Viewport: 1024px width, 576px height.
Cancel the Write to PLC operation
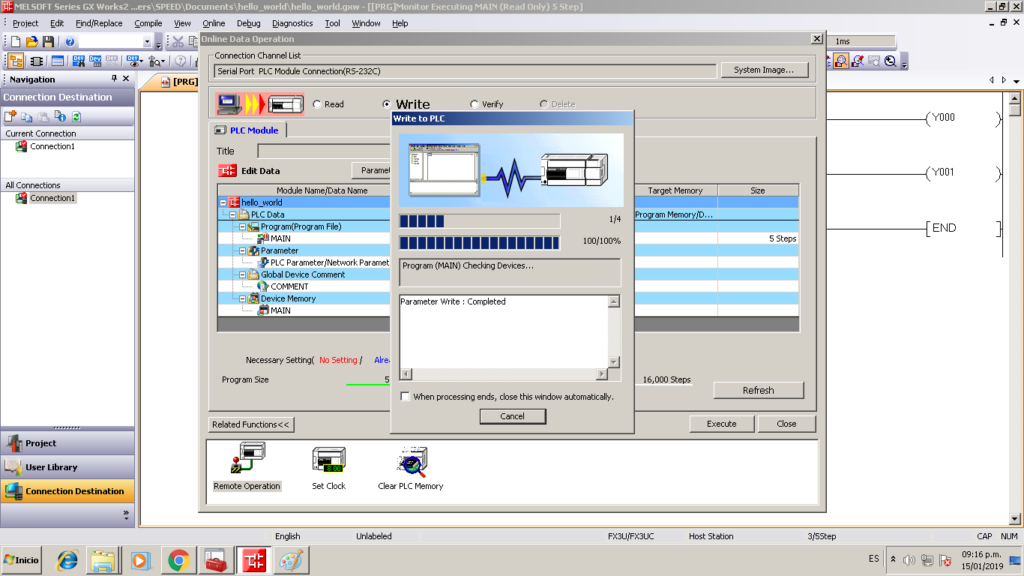pyautogui.click(x=513, y=416)
